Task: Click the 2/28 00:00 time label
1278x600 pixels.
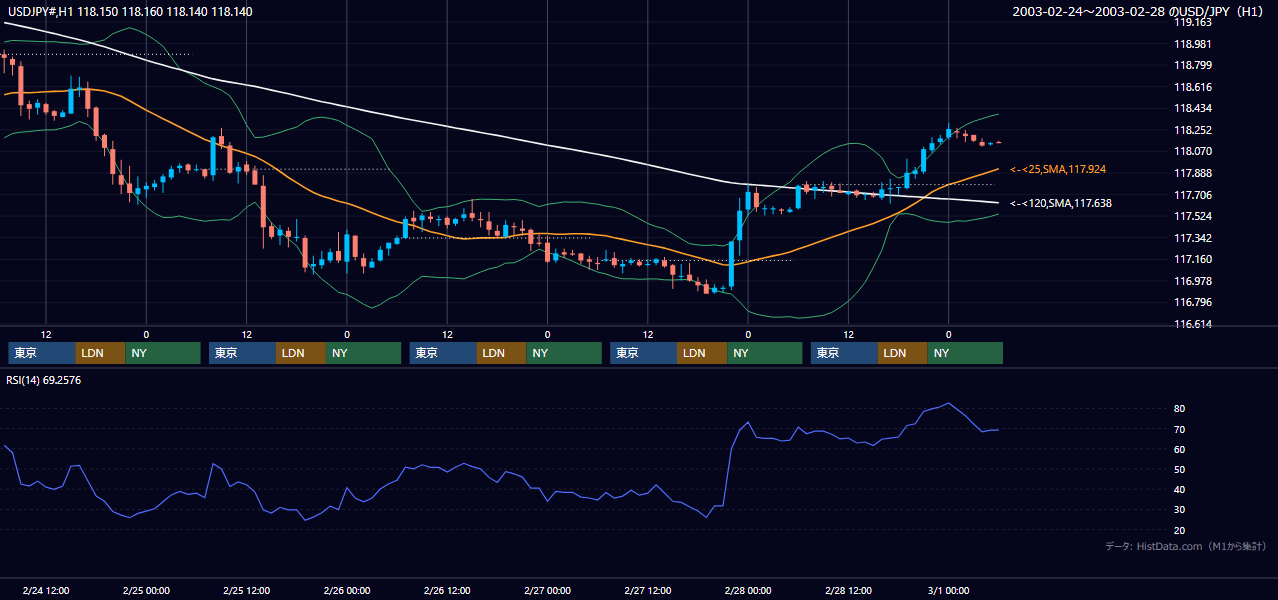Action: [x=748, y=591]
